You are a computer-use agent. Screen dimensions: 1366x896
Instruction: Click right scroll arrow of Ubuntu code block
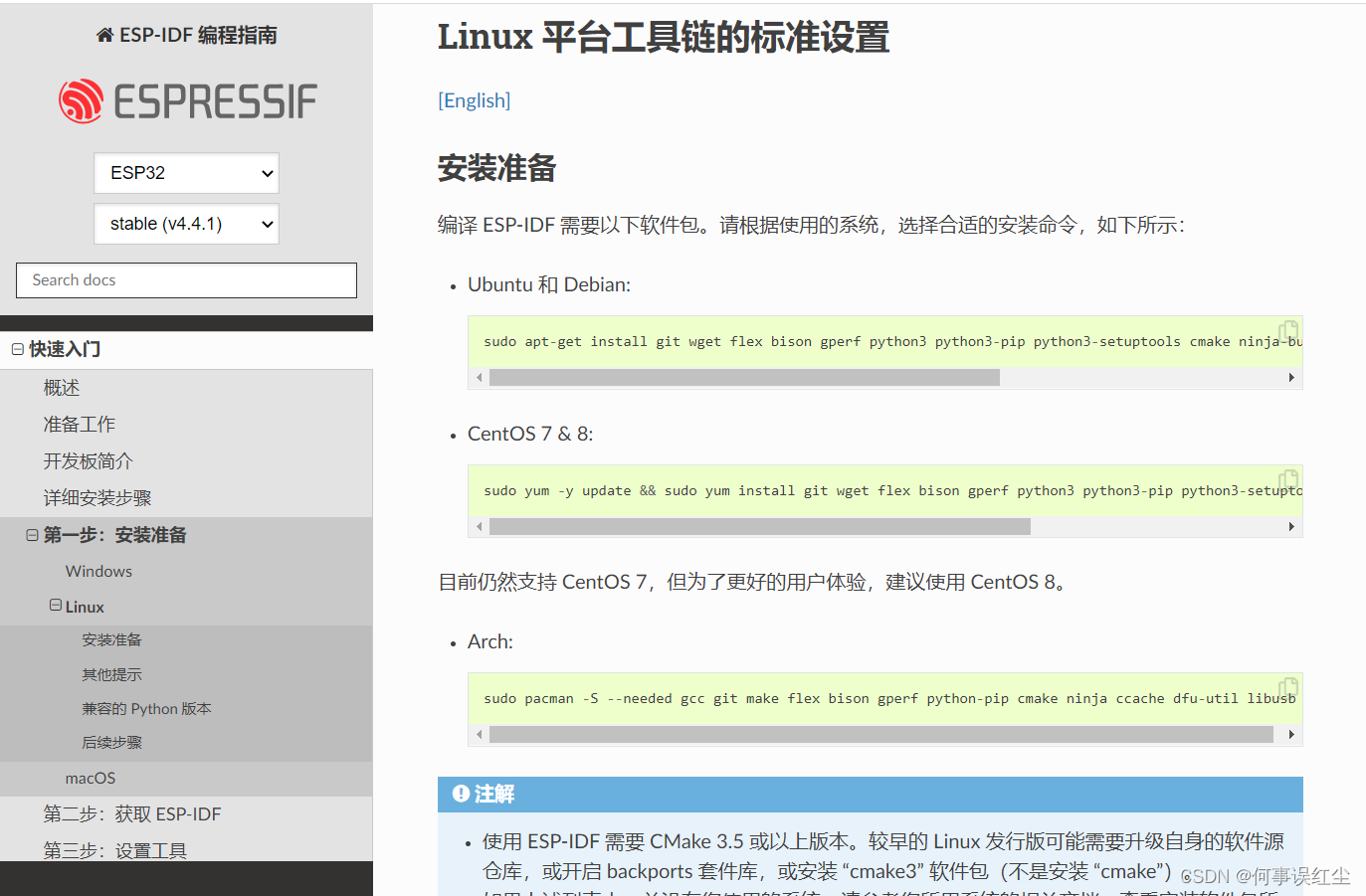click(x=1291, y=378)
